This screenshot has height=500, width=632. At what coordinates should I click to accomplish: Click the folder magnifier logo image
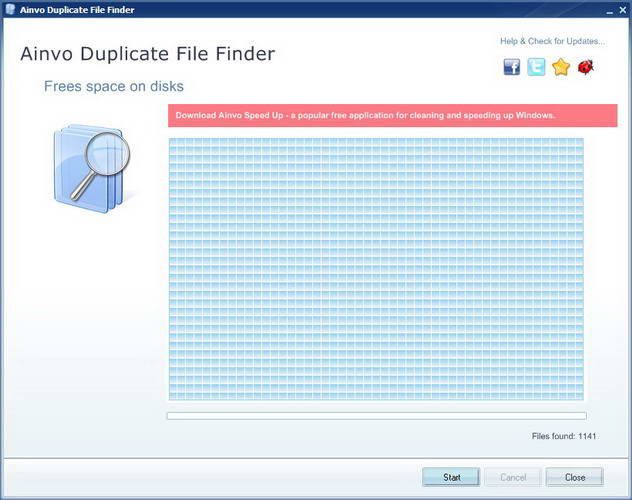92,168
